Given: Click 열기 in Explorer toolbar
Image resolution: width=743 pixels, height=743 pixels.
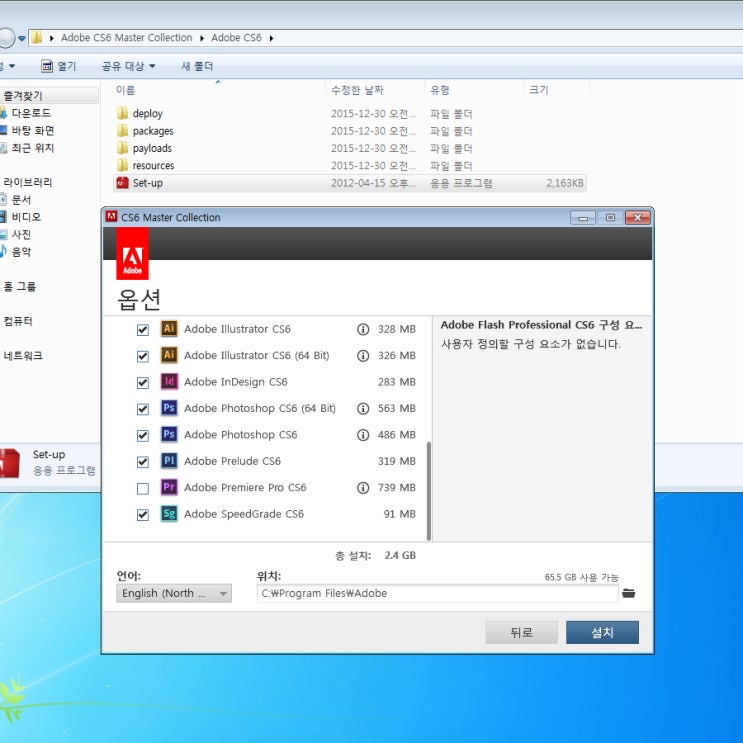Looking at the screenshot, I should (x=67, y=66).
